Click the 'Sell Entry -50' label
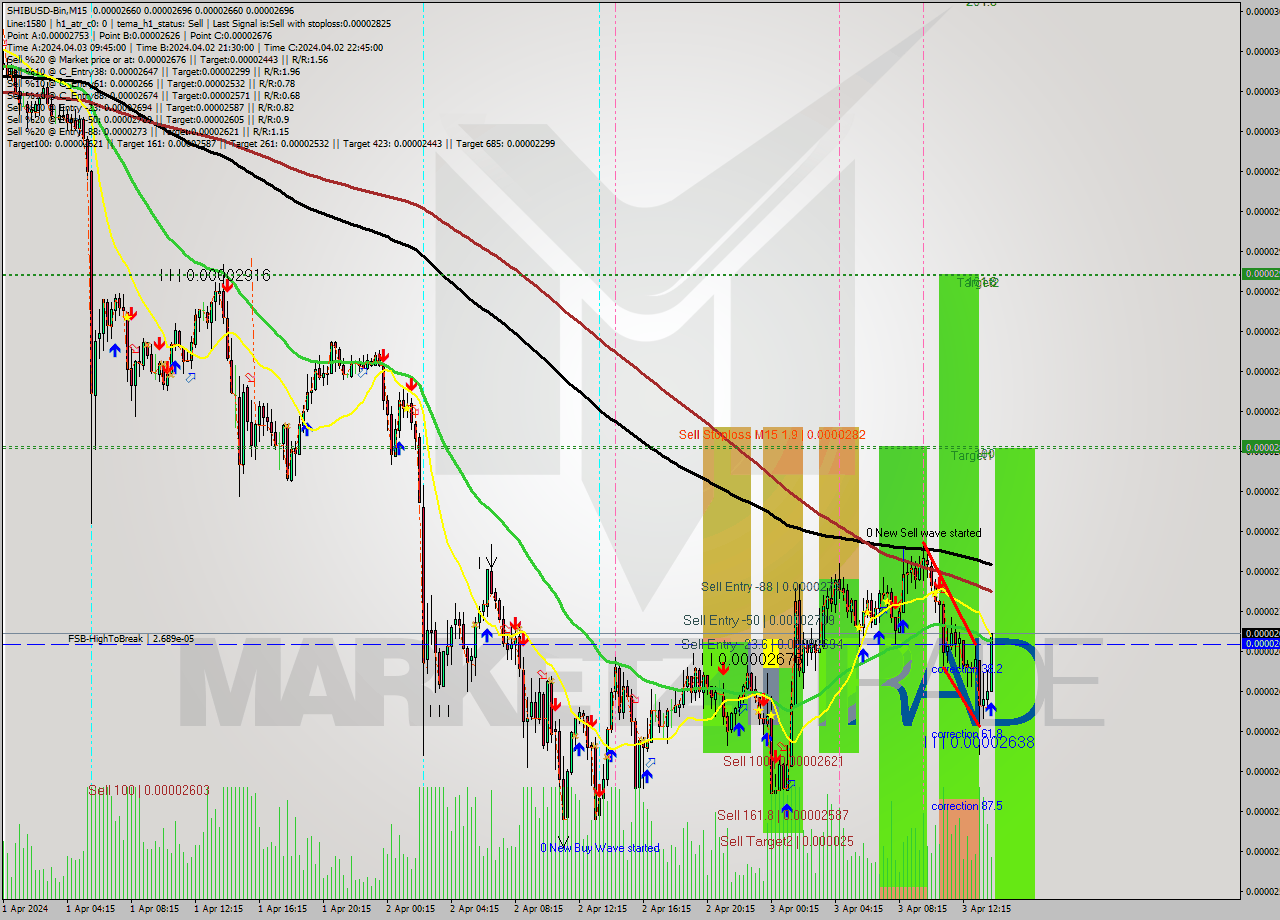This screenshot has width=1280, height=920. coord(758,620)
